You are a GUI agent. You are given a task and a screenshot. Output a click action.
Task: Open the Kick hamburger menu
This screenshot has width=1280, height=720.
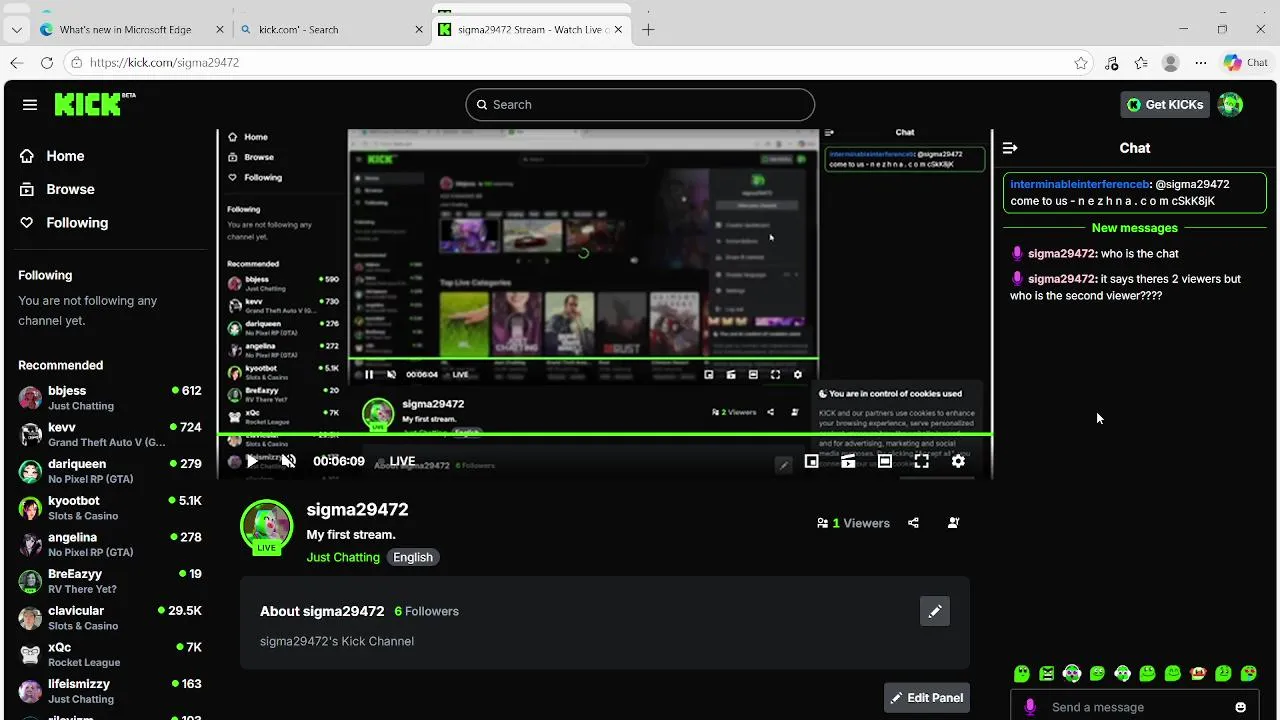pos(30,105)
